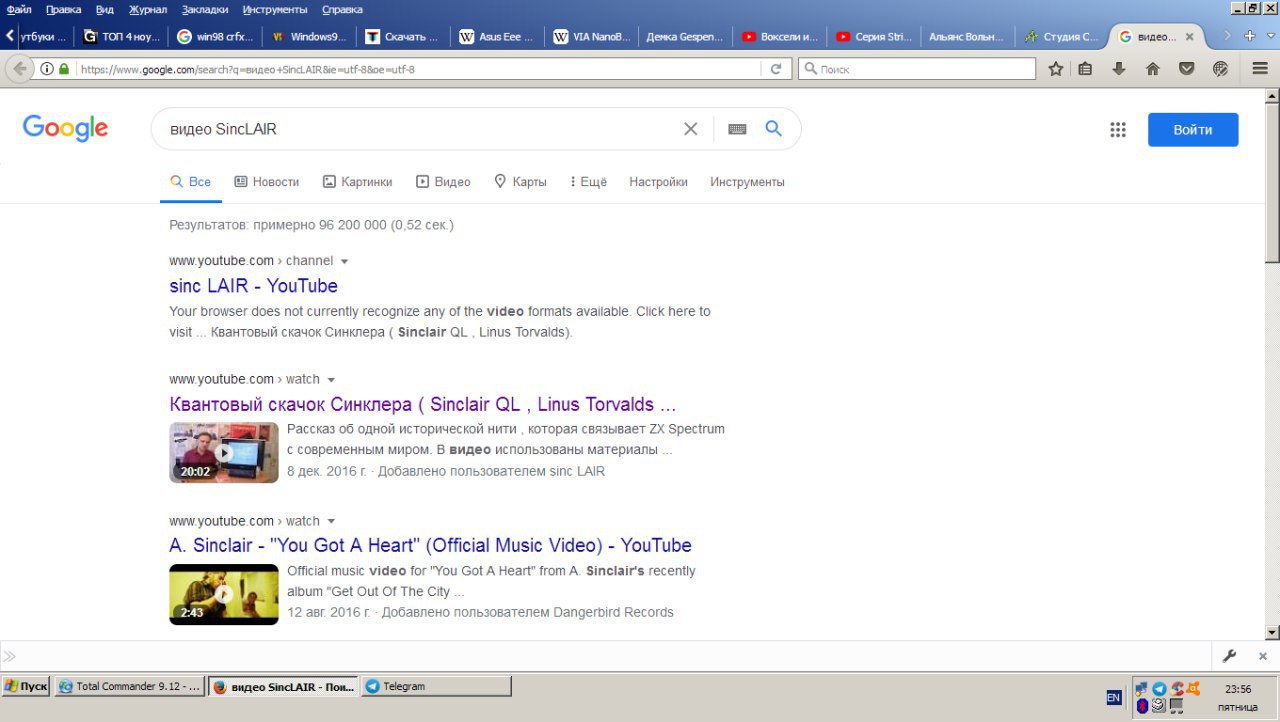
Task: Open a new tab with the plus icon
Action: point(1249,36)
